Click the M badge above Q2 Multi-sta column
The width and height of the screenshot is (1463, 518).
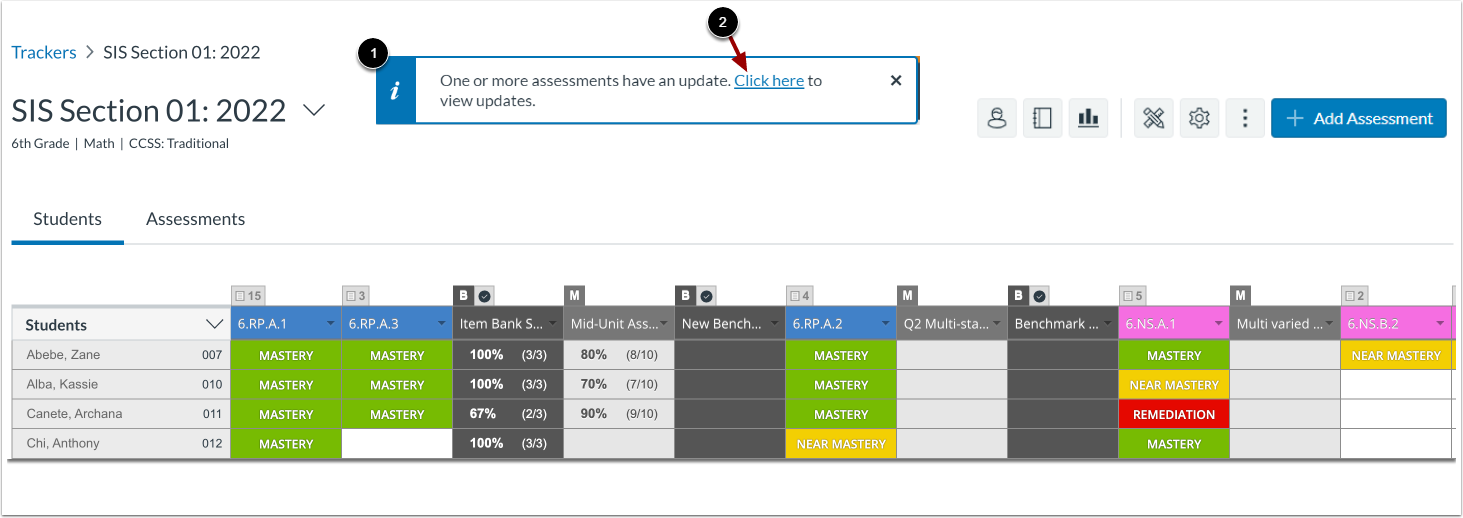click(907, 296)
